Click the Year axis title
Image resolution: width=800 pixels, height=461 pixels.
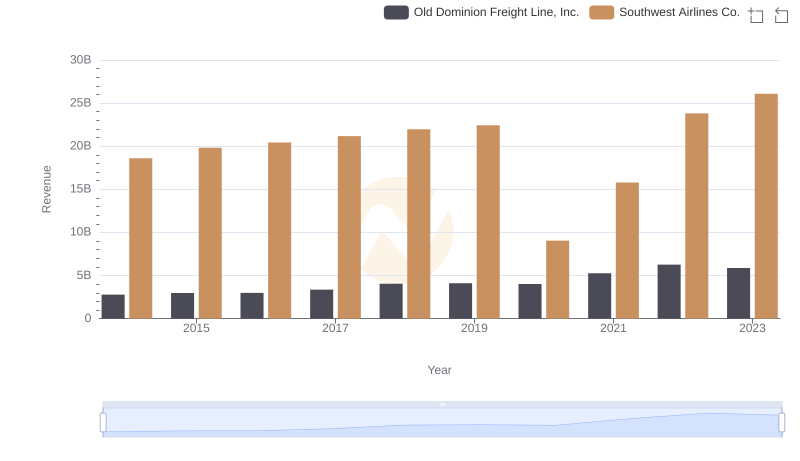click(439, 370)
